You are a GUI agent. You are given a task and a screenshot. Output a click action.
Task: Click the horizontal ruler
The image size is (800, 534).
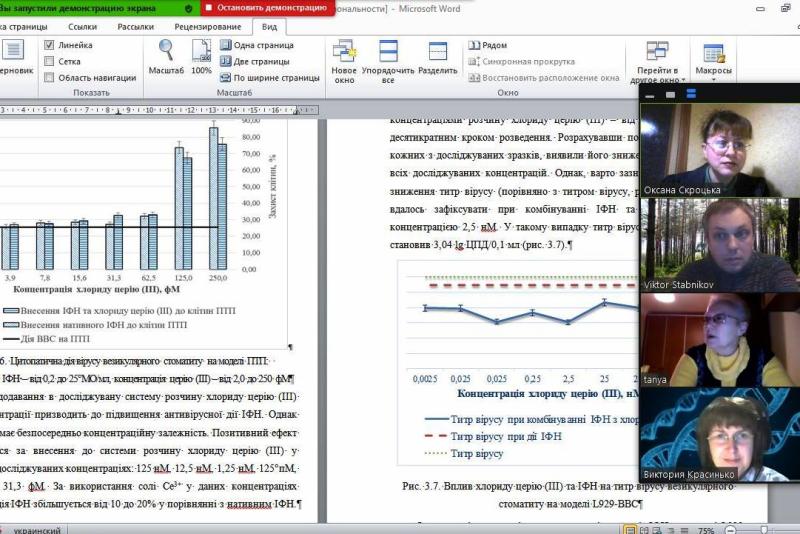coord(159,110)
